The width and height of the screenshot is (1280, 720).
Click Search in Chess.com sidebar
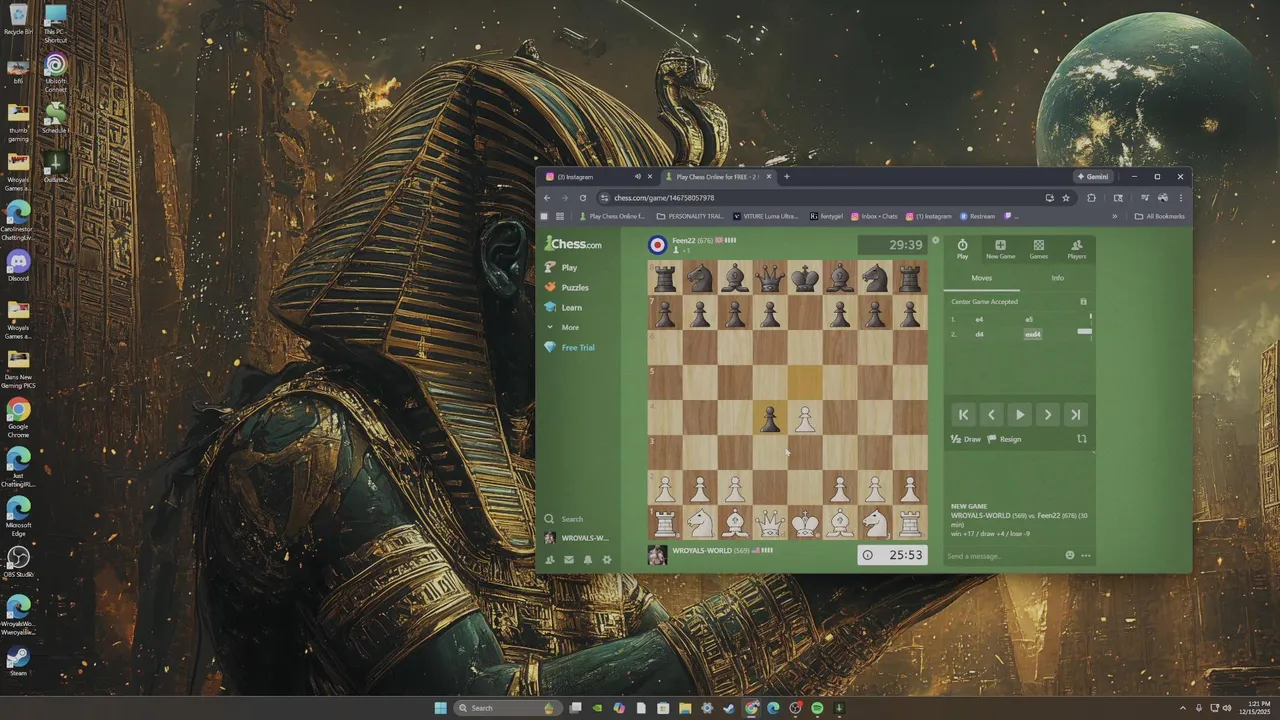[564, 519]
